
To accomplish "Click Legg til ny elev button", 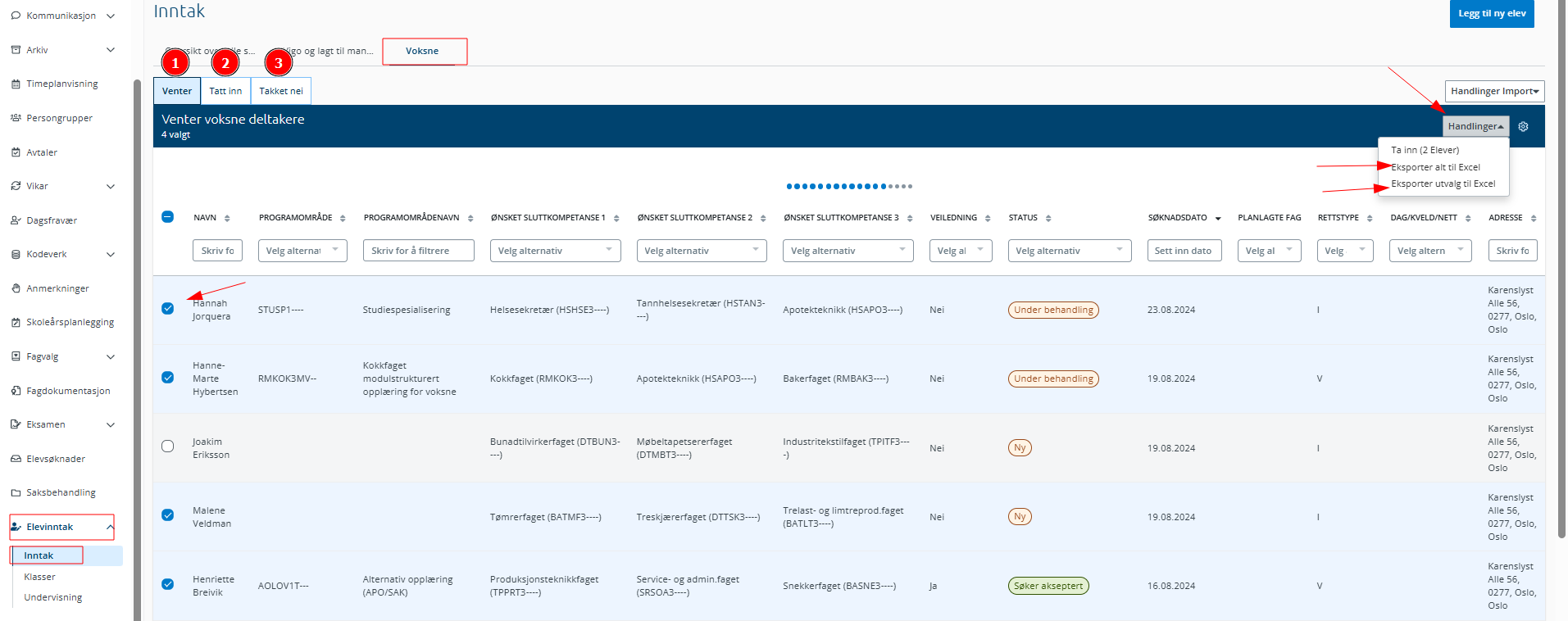I will [x=1492, y=13].
